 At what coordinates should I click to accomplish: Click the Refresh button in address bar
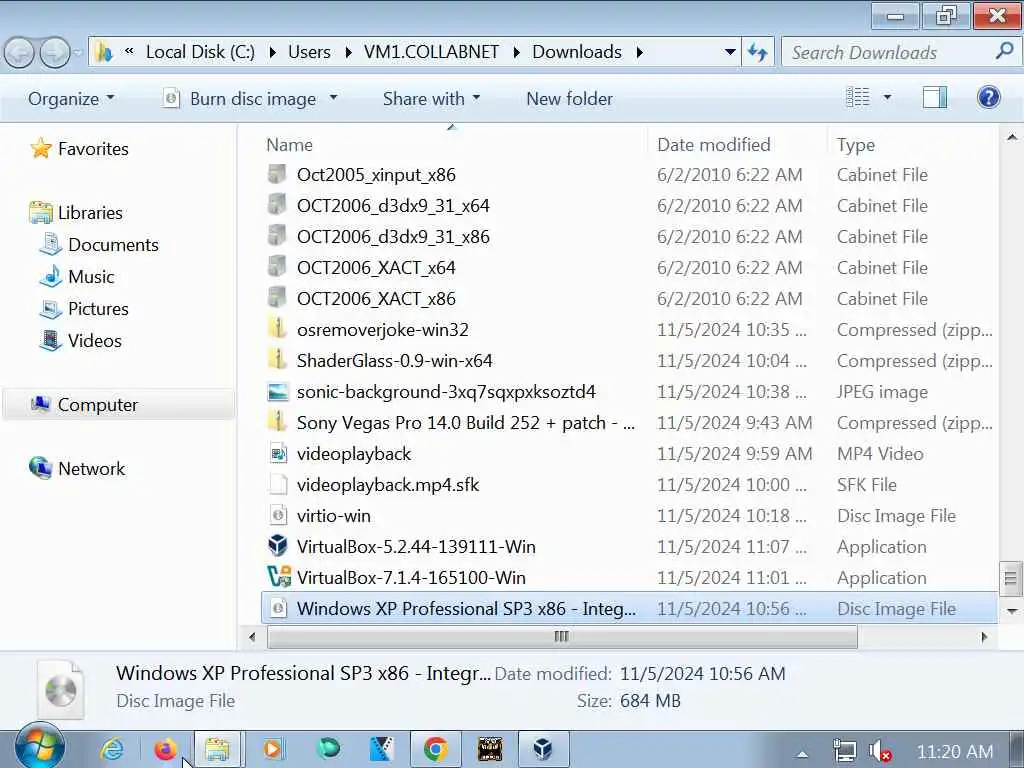pyautogui.click(x=758, y=52)
